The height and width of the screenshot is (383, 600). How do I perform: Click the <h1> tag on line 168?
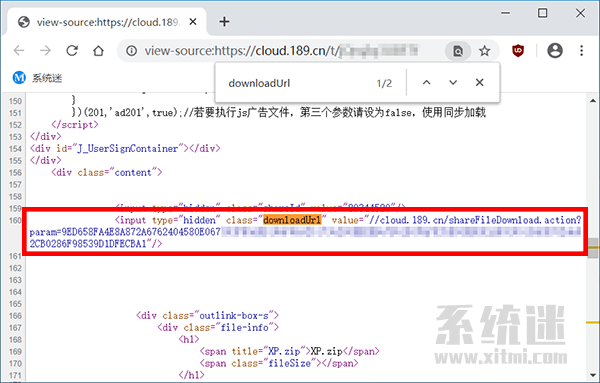189,339
